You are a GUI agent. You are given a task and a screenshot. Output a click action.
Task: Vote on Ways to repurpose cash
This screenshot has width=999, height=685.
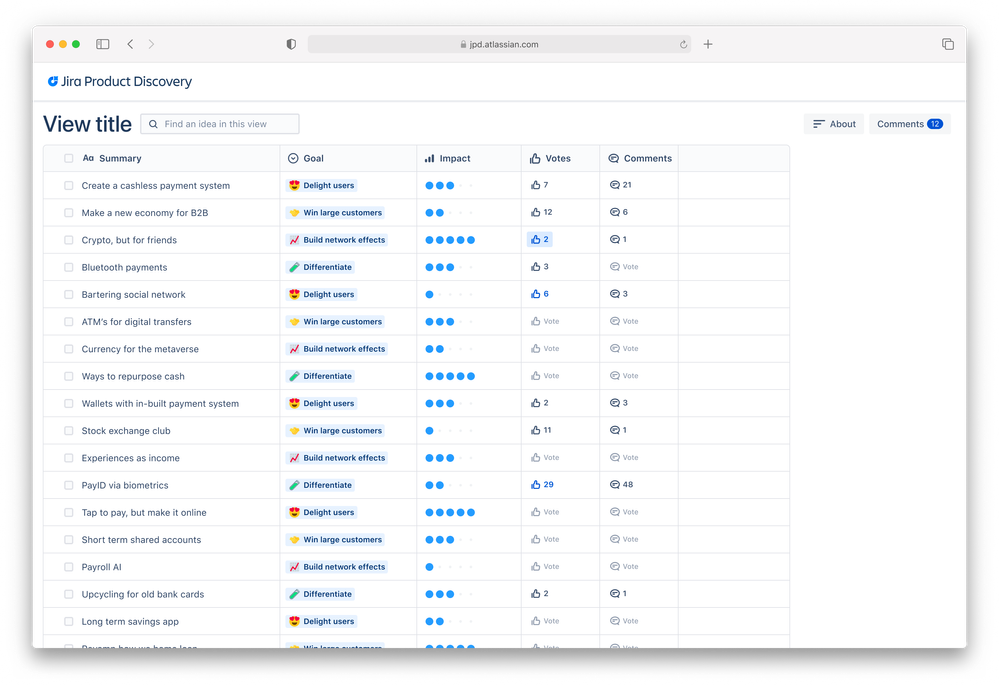coord(545,376)
